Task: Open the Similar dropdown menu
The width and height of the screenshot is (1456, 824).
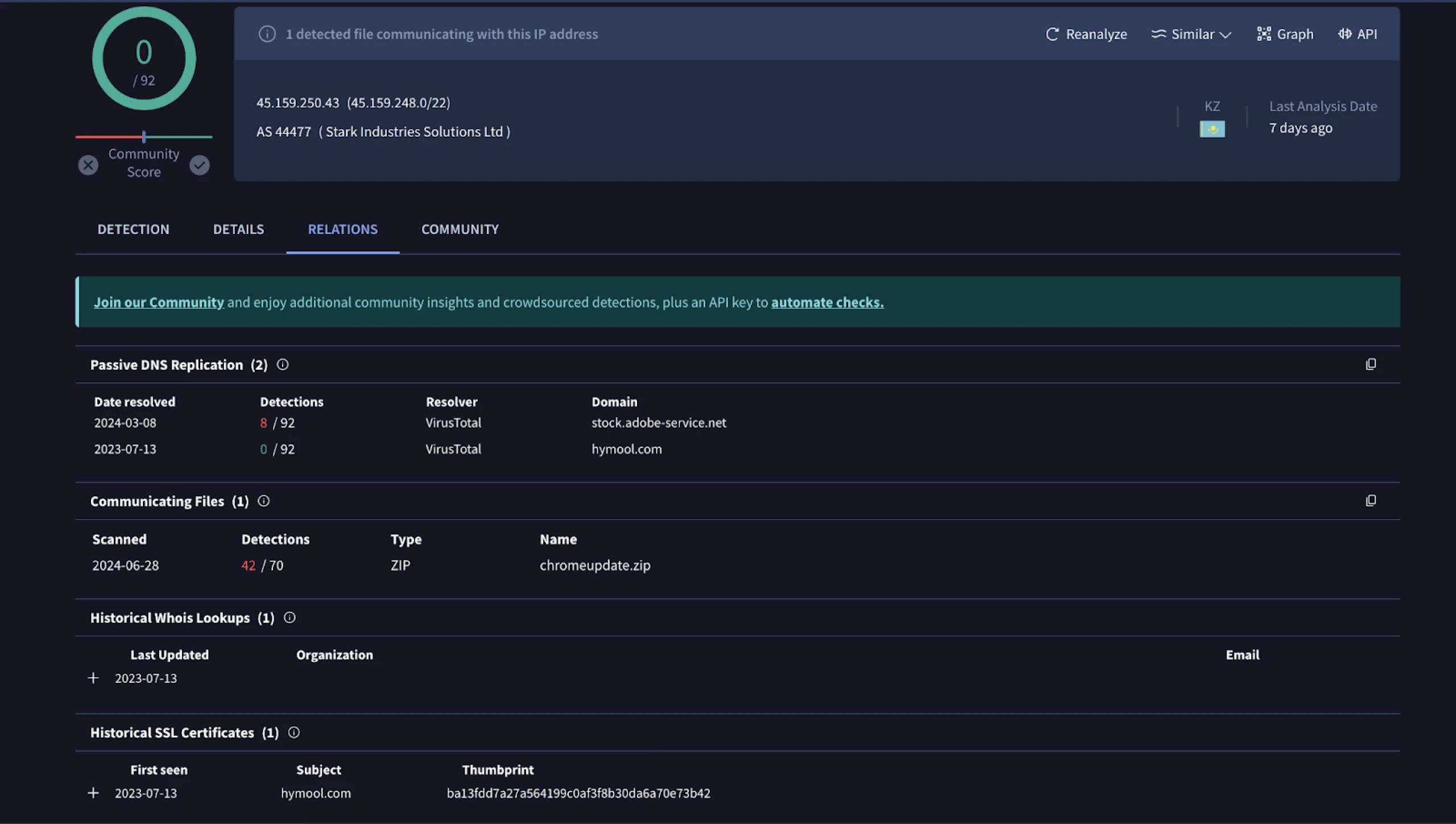Action: pos(1191,33)
